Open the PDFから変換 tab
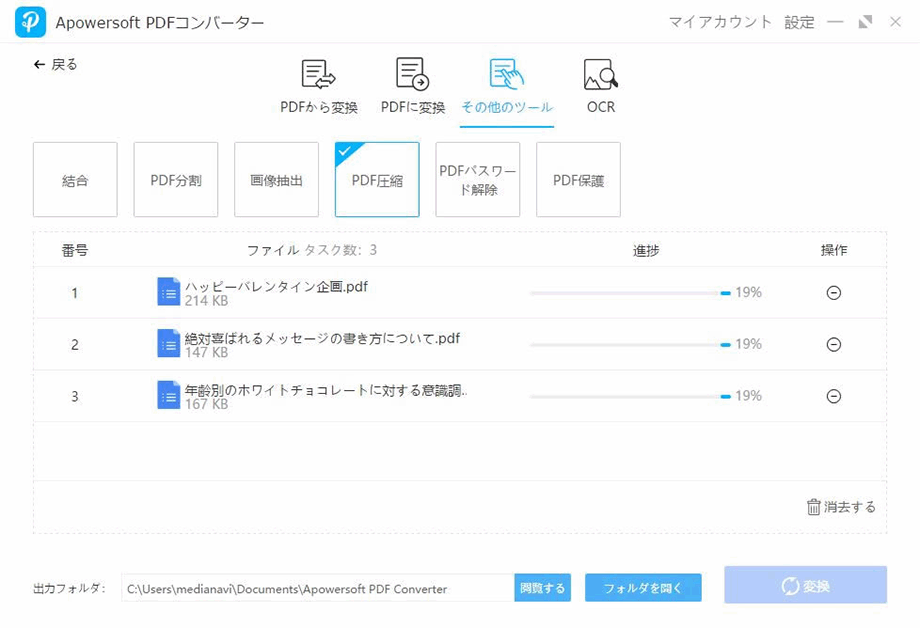Image resolution: width=920 pixels, height=628 pixels. click(319, 87)
